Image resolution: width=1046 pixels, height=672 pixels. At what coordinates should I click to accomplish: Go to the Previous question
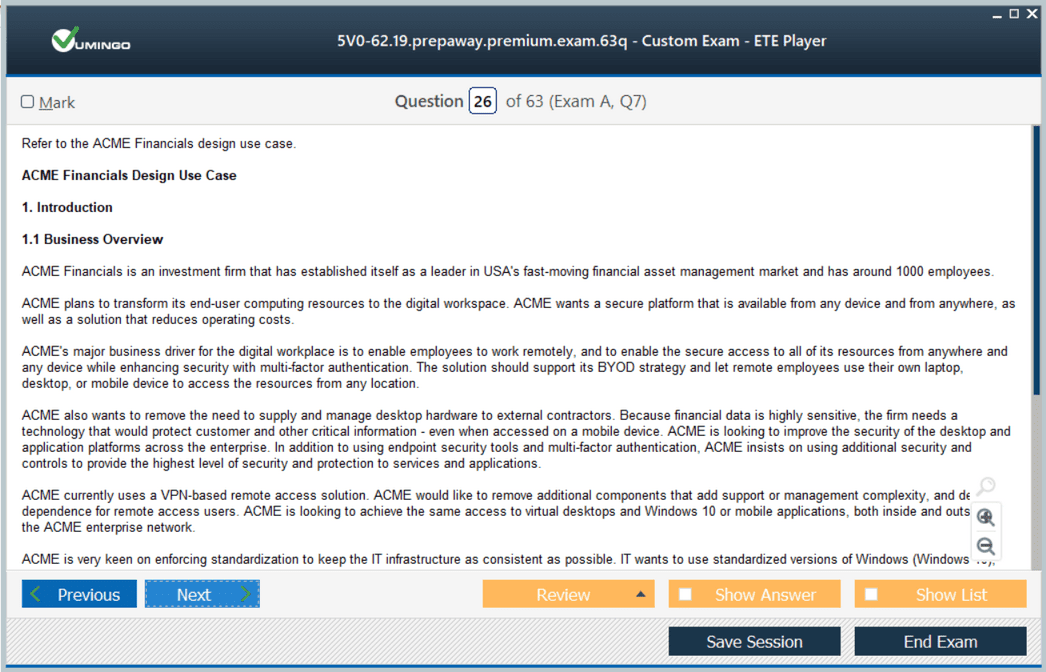pos(79,594)
